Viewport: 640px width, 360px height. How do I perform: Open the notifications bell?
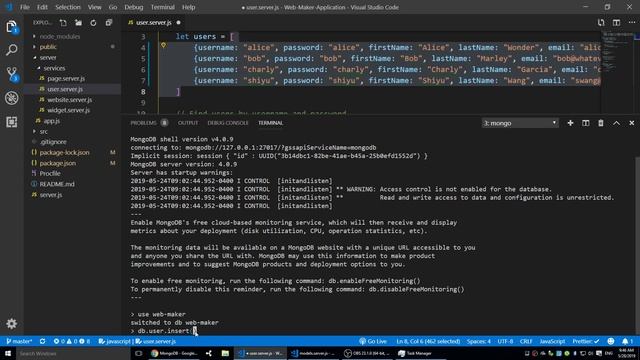tap(627, 341)
